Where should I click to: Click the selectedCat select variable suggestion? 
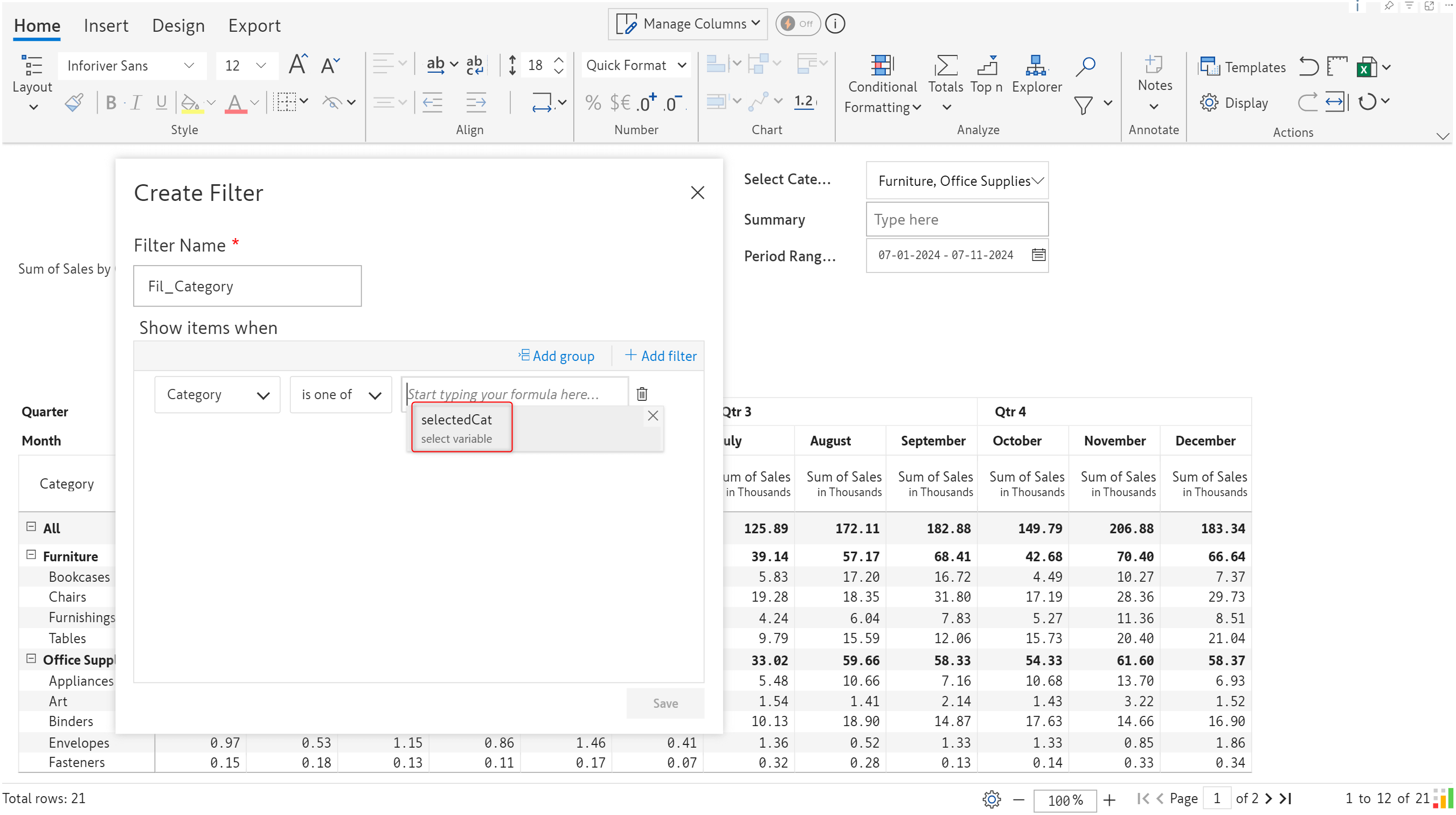tap(461, 427)
